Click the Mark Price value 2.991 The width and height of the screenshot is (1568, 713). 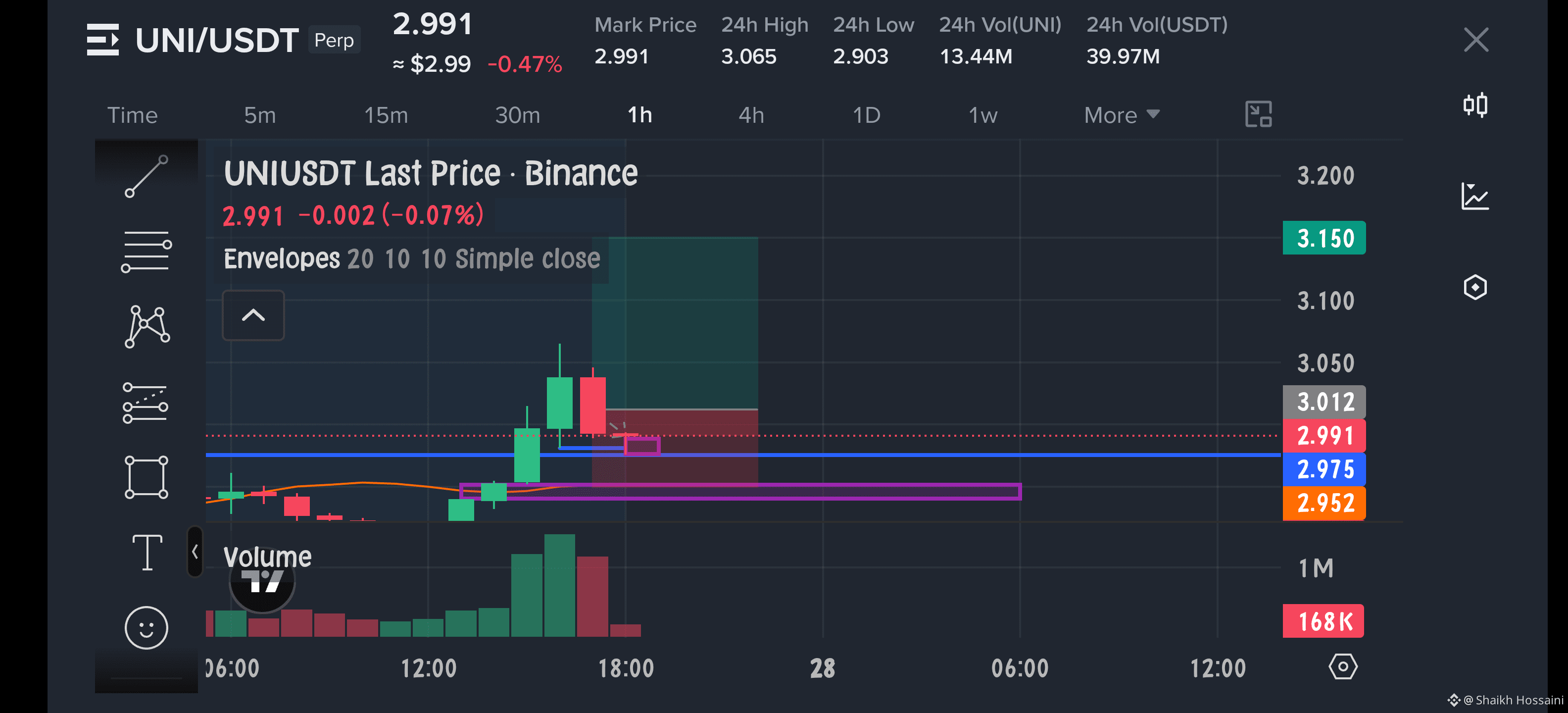(622, 56)
